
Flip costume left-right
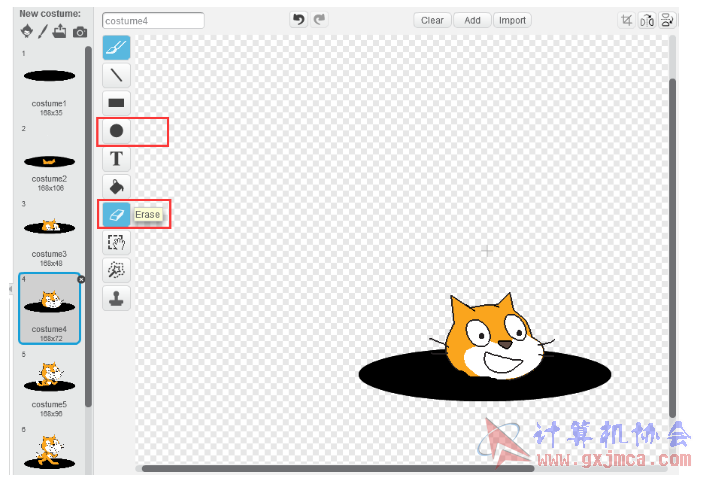pos(647,20)
